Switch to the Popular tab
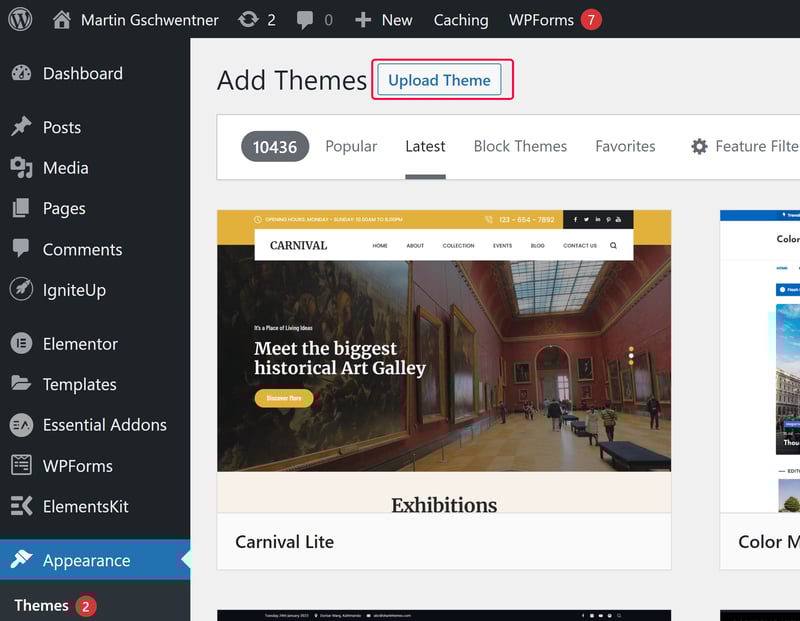800x621 pixels. [x=351, y=146]
